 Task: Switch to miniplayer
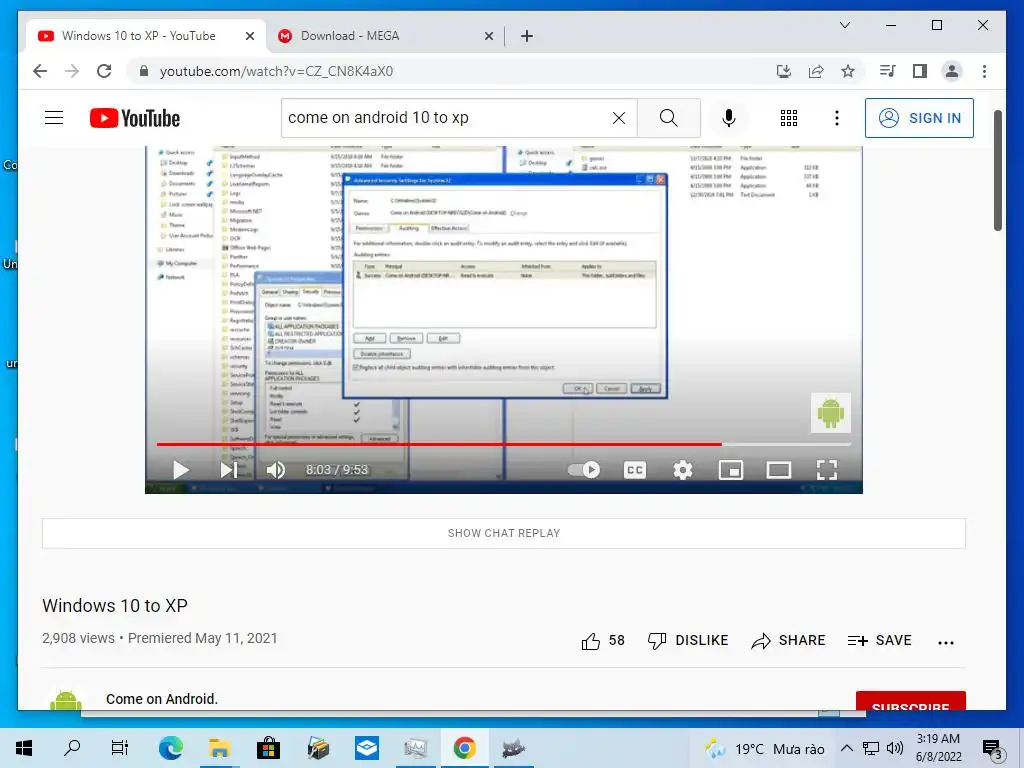(x=731, y=470)
